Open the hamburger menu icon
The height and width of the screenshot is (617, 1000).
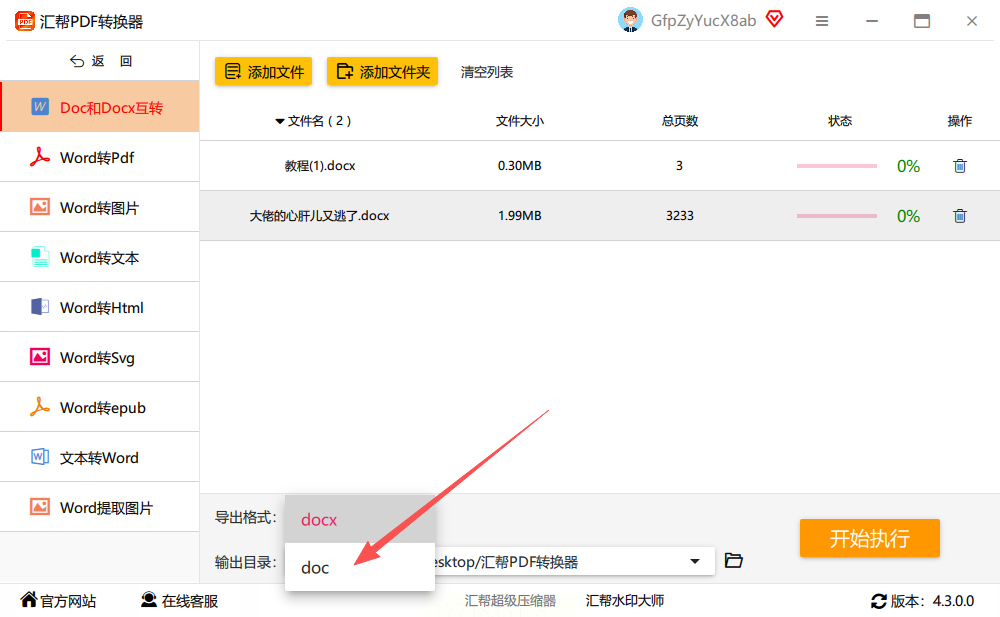821,21
